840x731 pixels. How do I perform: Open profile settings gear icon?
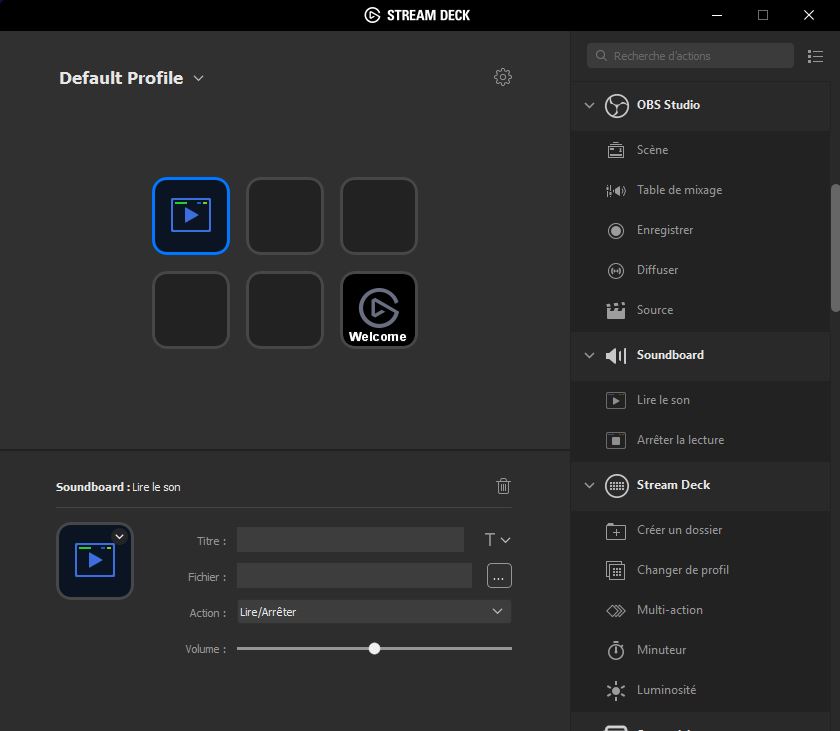(x=502, y=77)
